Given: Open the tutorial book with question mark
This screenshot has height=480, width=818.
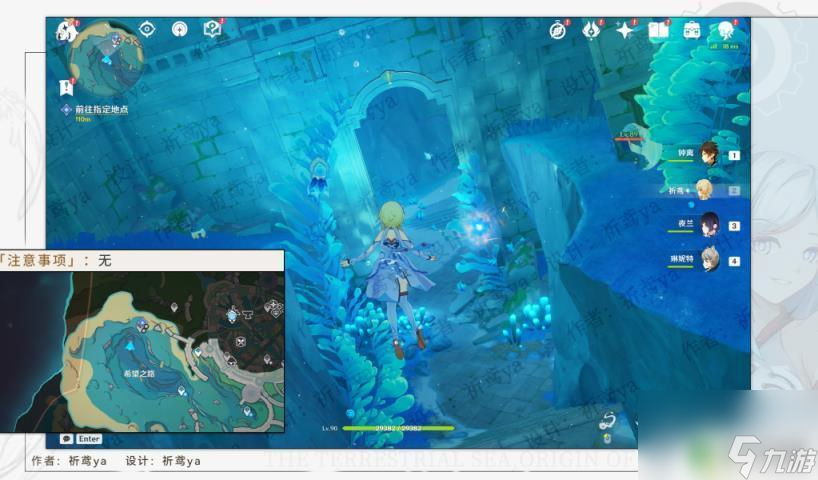Looking at the screenshot, I should 212,29.
